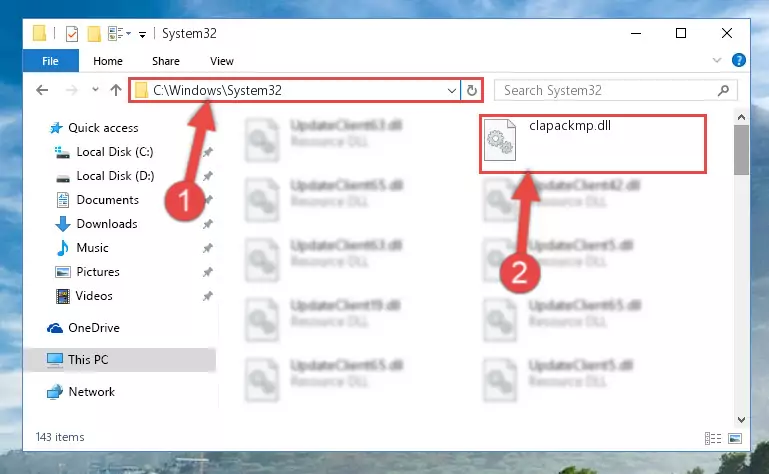
Task: Click the Search System32 field
Action: [609, 91]
